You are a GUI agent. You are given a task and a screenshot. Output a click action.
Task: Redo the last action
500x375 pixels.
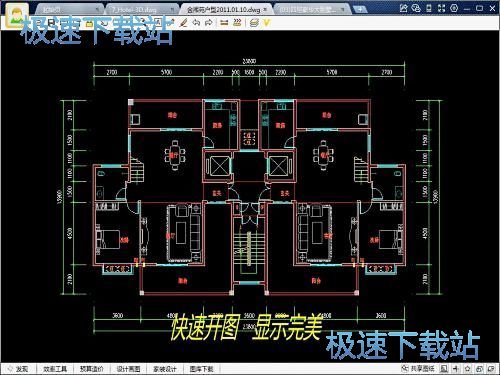tap(209, 23)
